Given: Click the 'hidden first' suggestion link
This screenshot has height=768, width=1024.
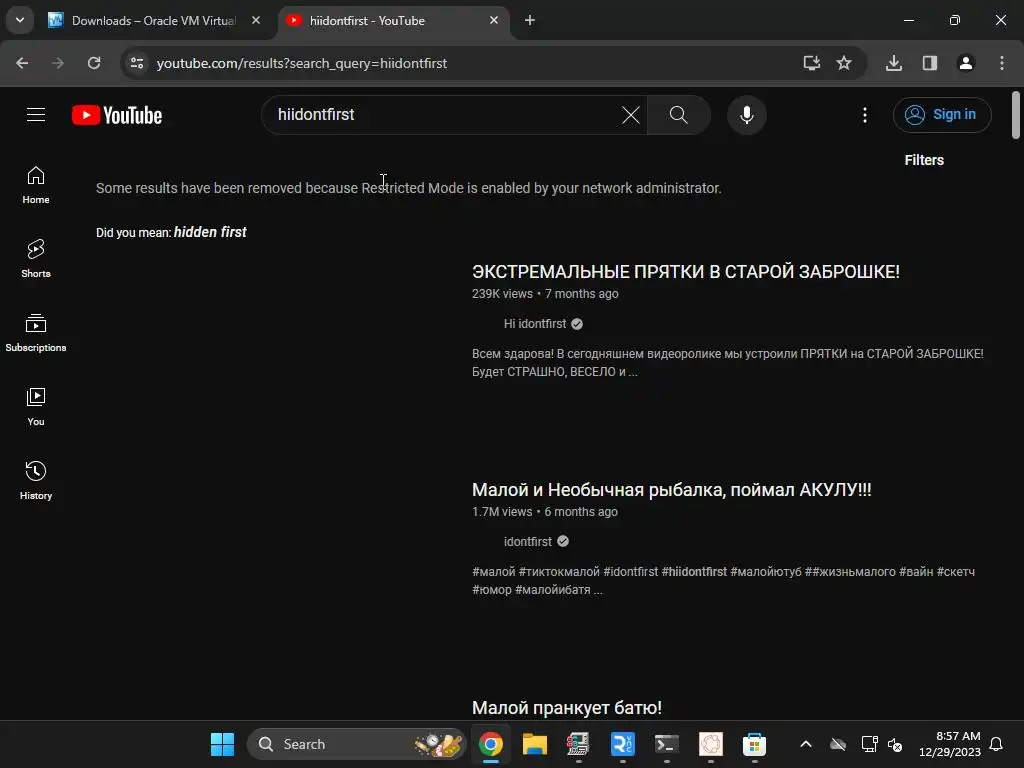Looking at the screenshot, I should 210,232.
